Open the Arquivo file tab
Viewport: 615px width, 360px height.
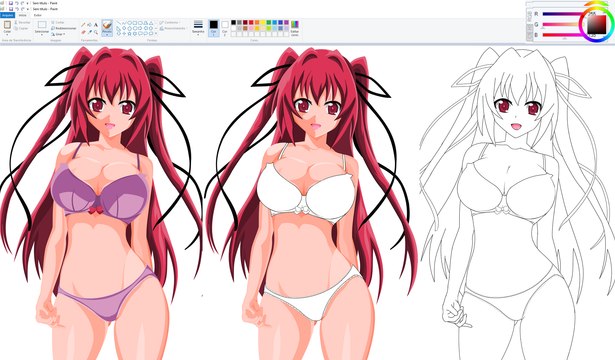tap(7, 15)
